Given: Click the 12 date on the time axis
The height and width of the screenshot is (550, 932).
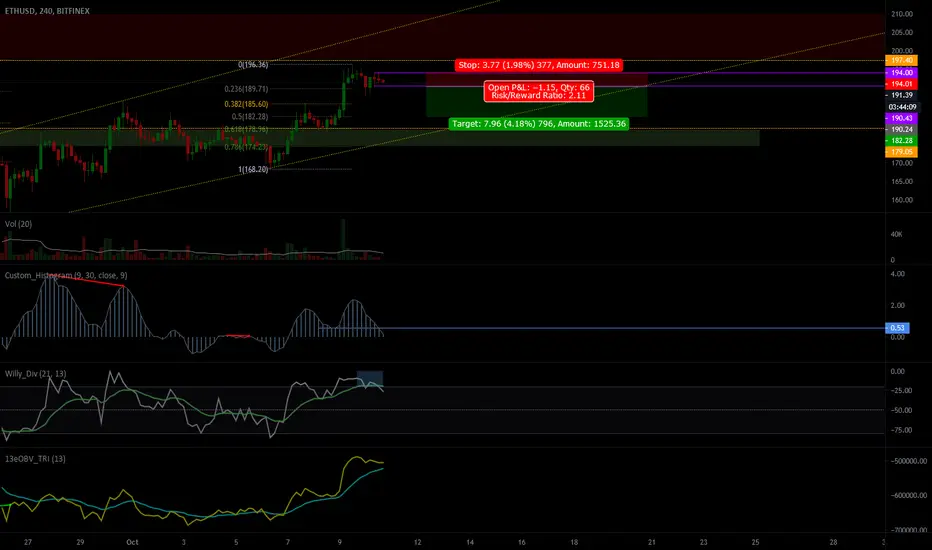Looking at the screenshot, I should pyautogui.click(x=418, y=542).
